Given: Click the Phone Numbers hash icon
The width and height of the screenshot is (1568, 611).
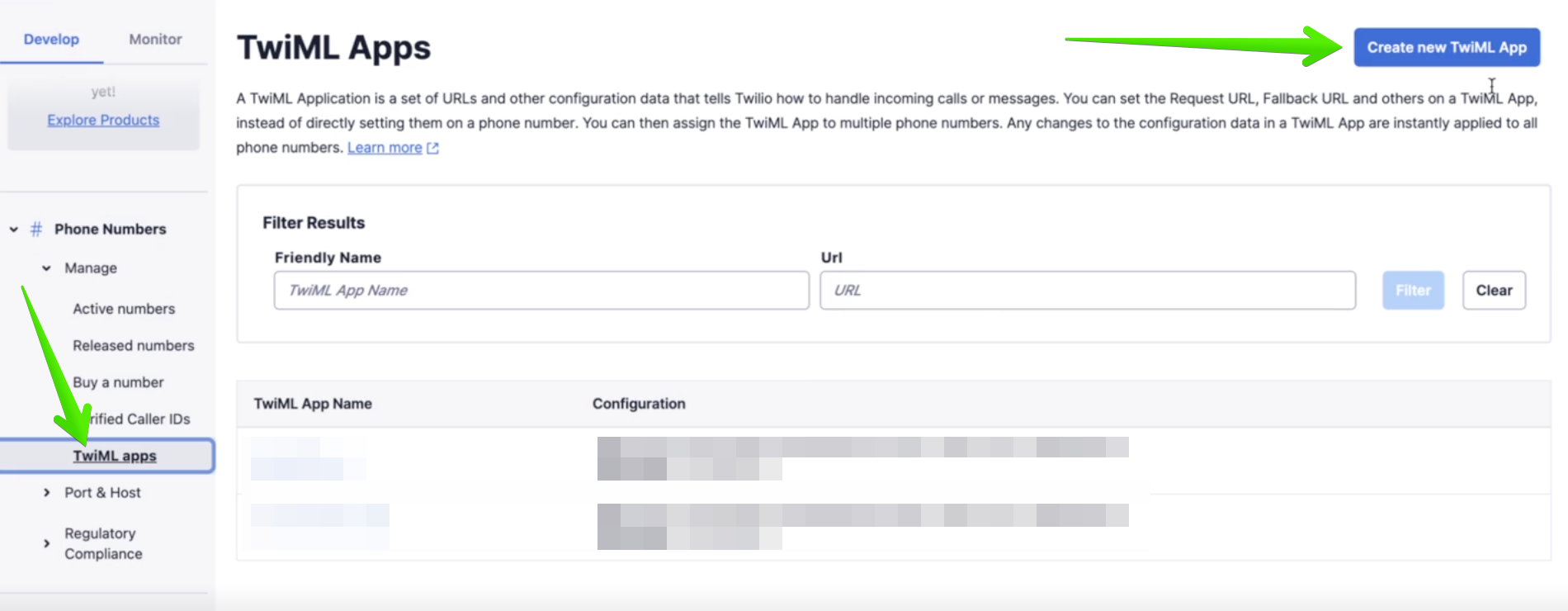Looking at the screenshot, I should coord(35,229).
